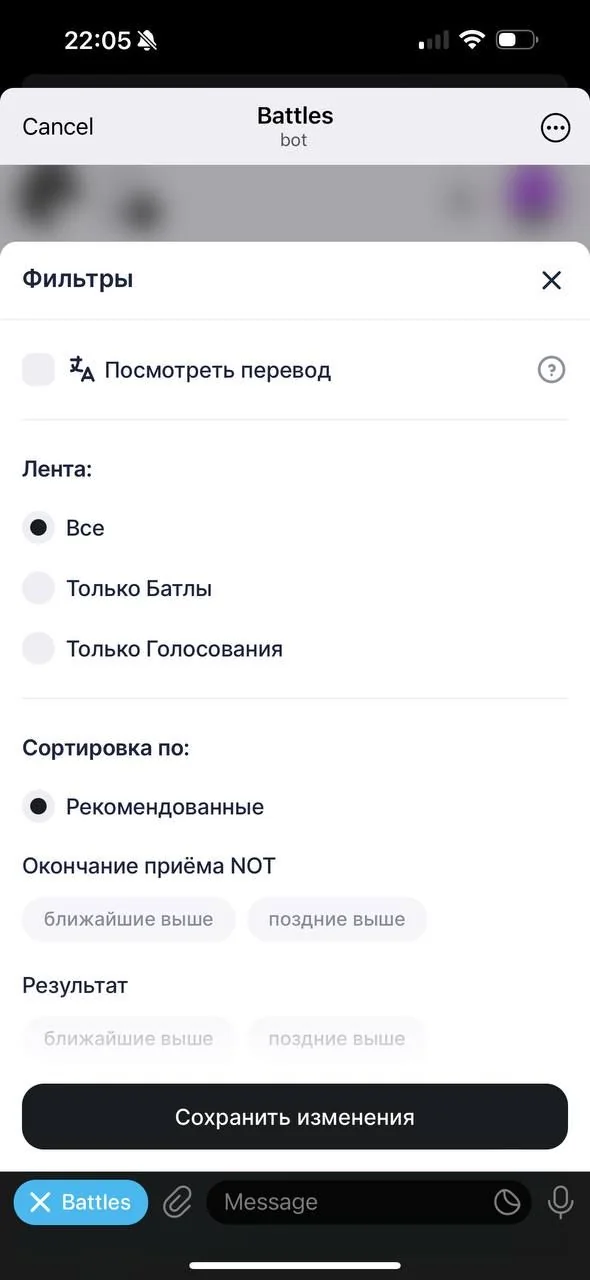
Task: Close the Battles mini app button
Action: 81,1202
